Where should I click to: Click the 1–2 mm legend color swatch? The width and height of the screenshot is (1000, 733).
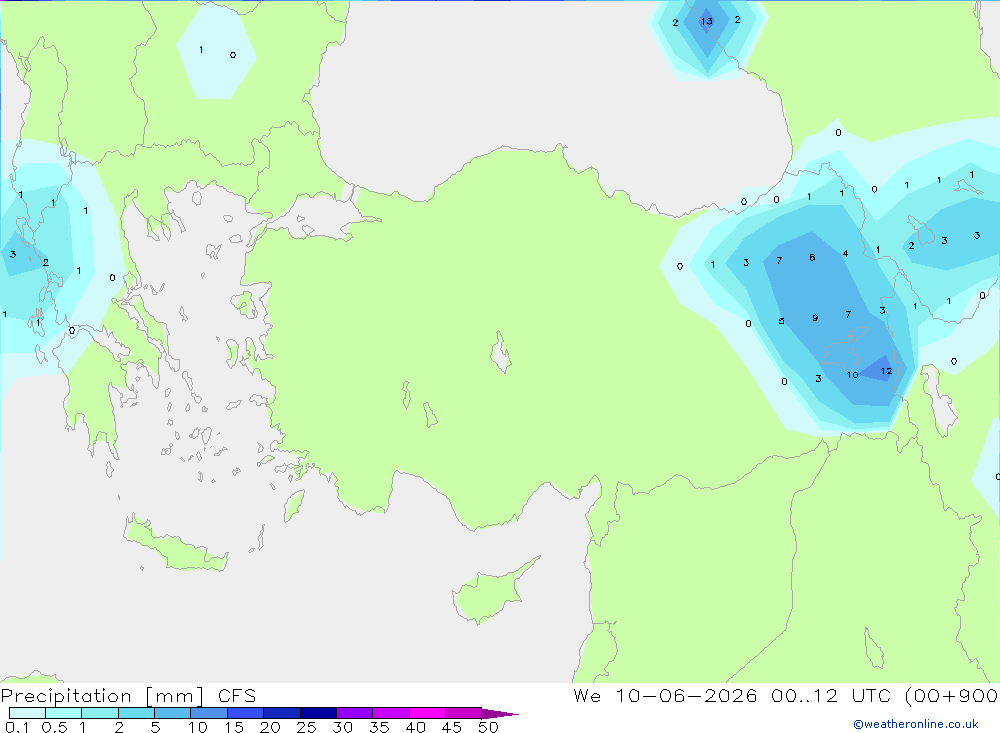[100, 713]
